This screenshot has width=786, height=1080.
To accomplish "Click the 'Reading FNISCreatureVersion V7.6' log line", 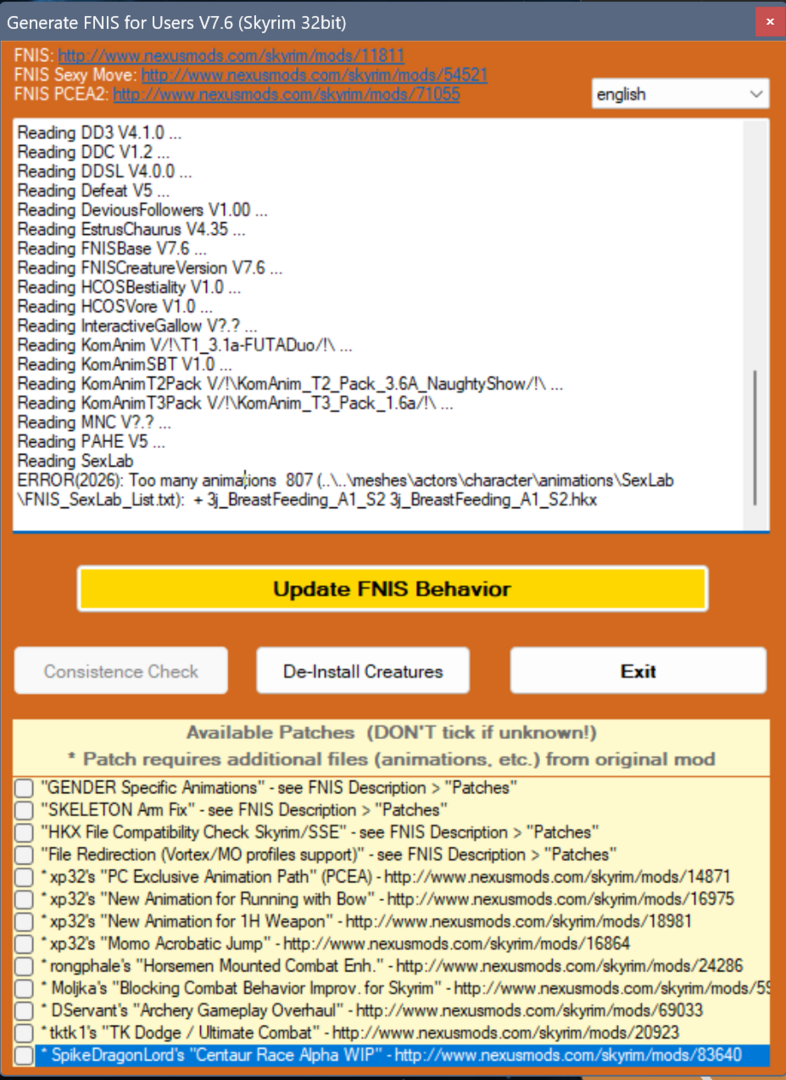I will (x=150, y=268).
